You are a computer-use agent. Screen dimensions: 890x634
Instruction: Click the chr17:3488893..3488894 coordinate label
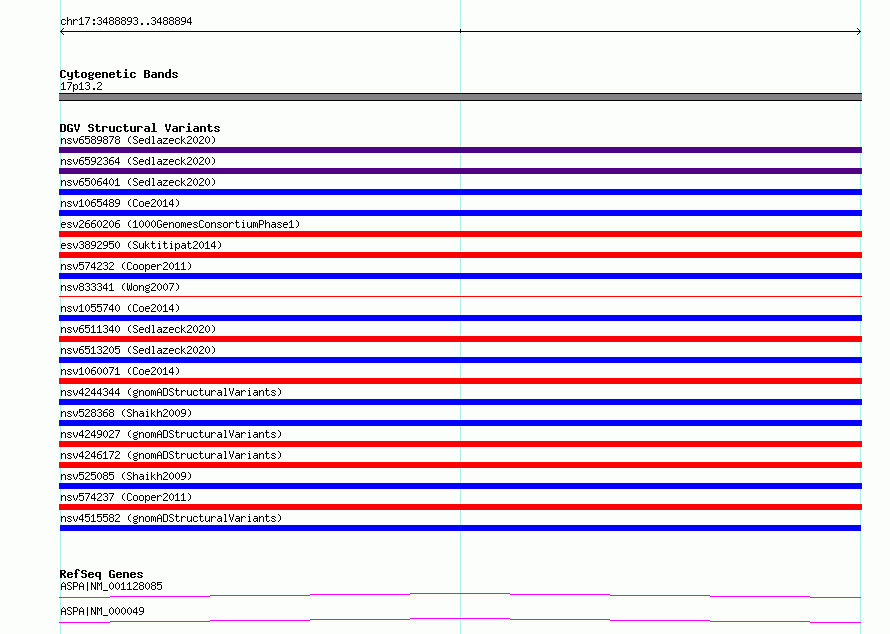click(126, 22)
